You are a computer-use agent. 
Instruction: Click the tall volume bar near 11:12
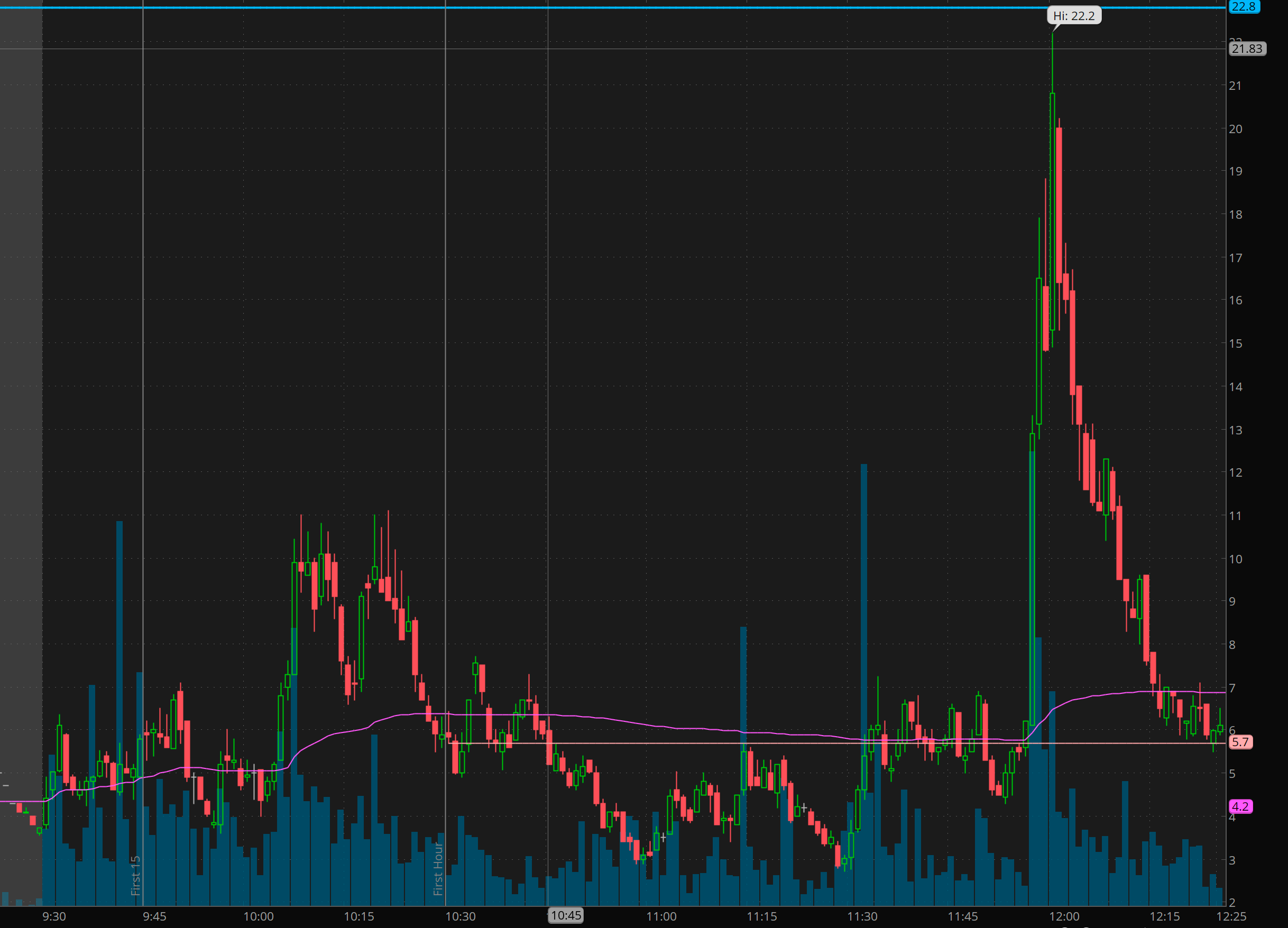coord(743,681)
